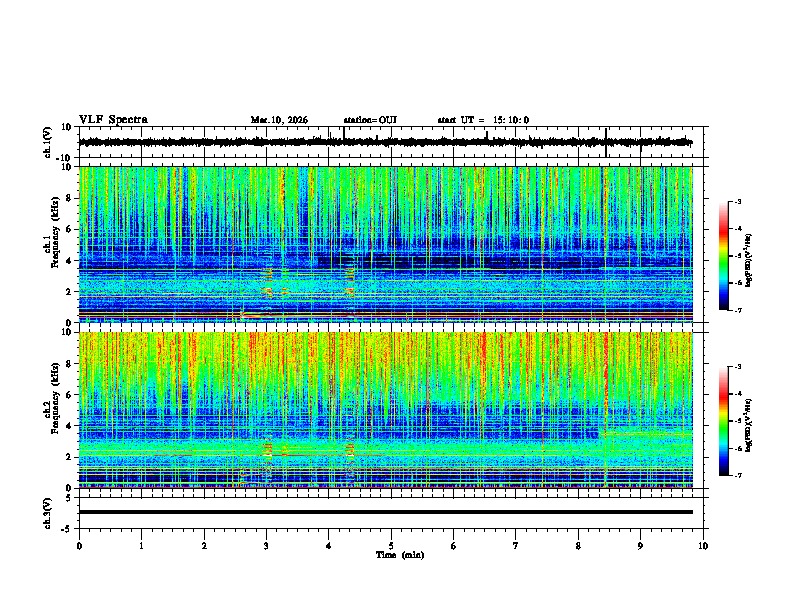
Task: Click the "VLF Spectra" plot title
Action: pos(113,120)
